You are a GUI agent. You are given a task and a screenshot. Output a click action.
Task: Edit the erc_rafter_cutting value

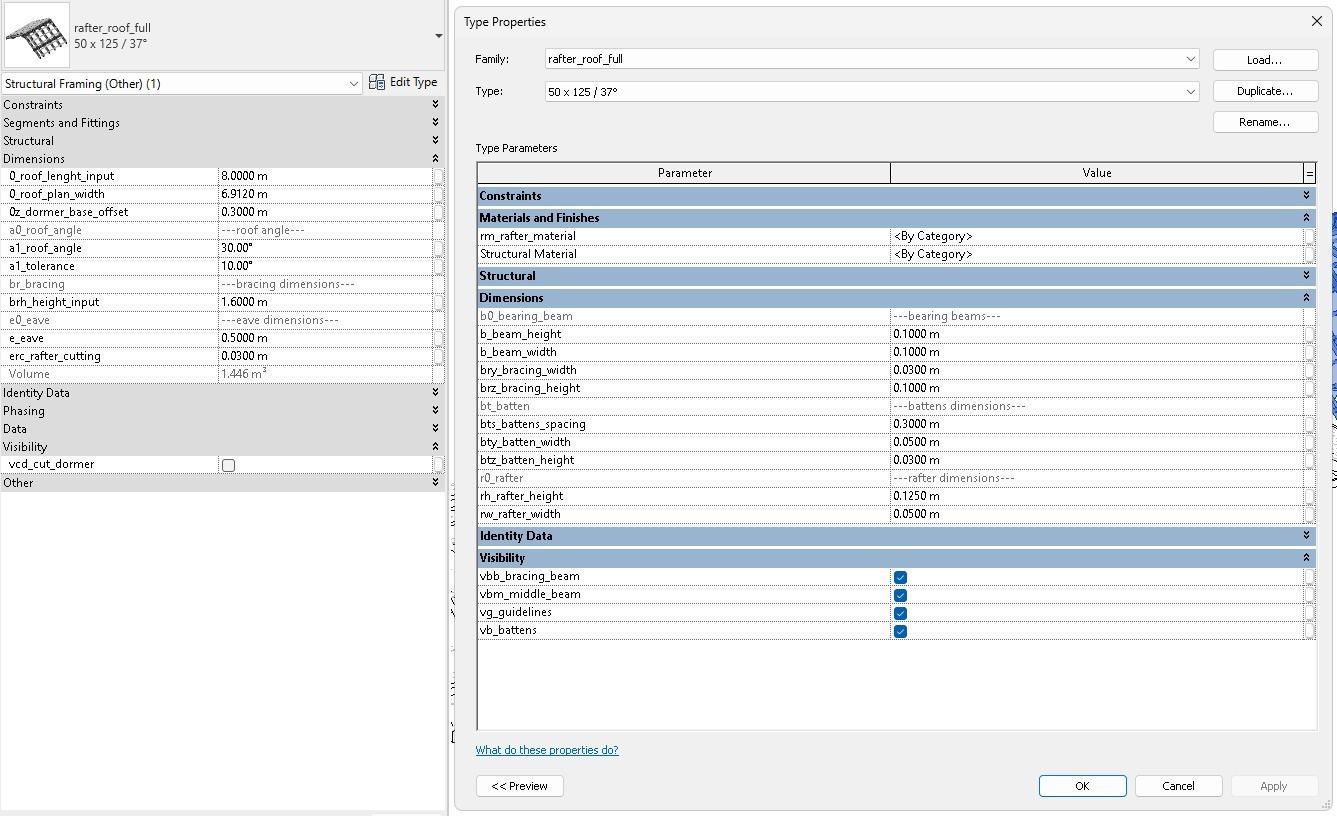pyautogui.click(x=325, y=356)
